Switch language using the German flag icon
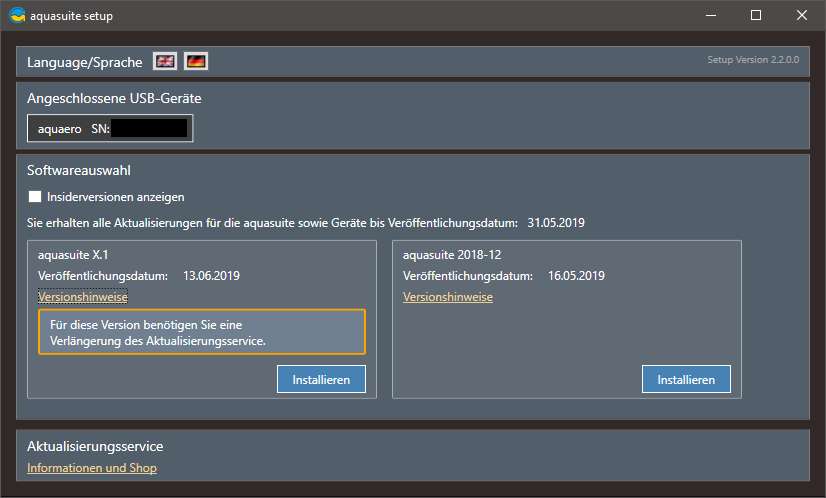Image resolution: width=826 pixels, height=498 pixels. coord(196,61)
